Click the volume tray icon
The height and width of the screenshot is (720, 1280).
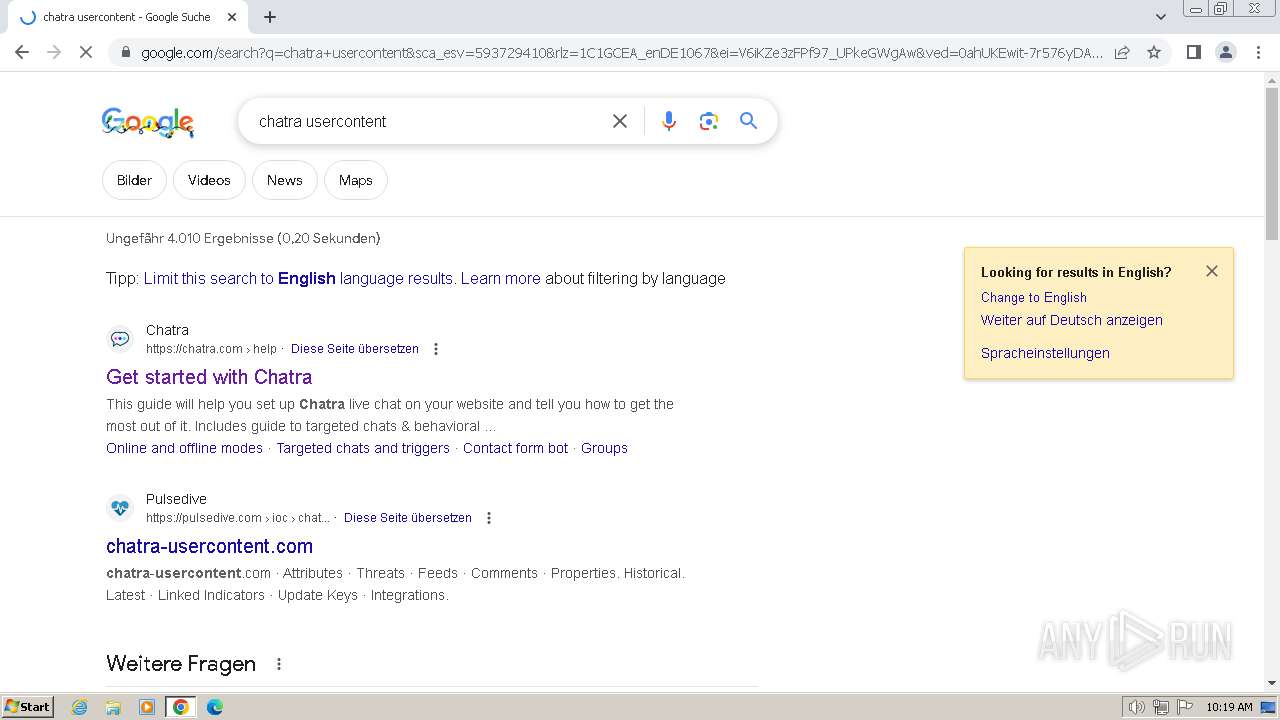pos(1136,707)
